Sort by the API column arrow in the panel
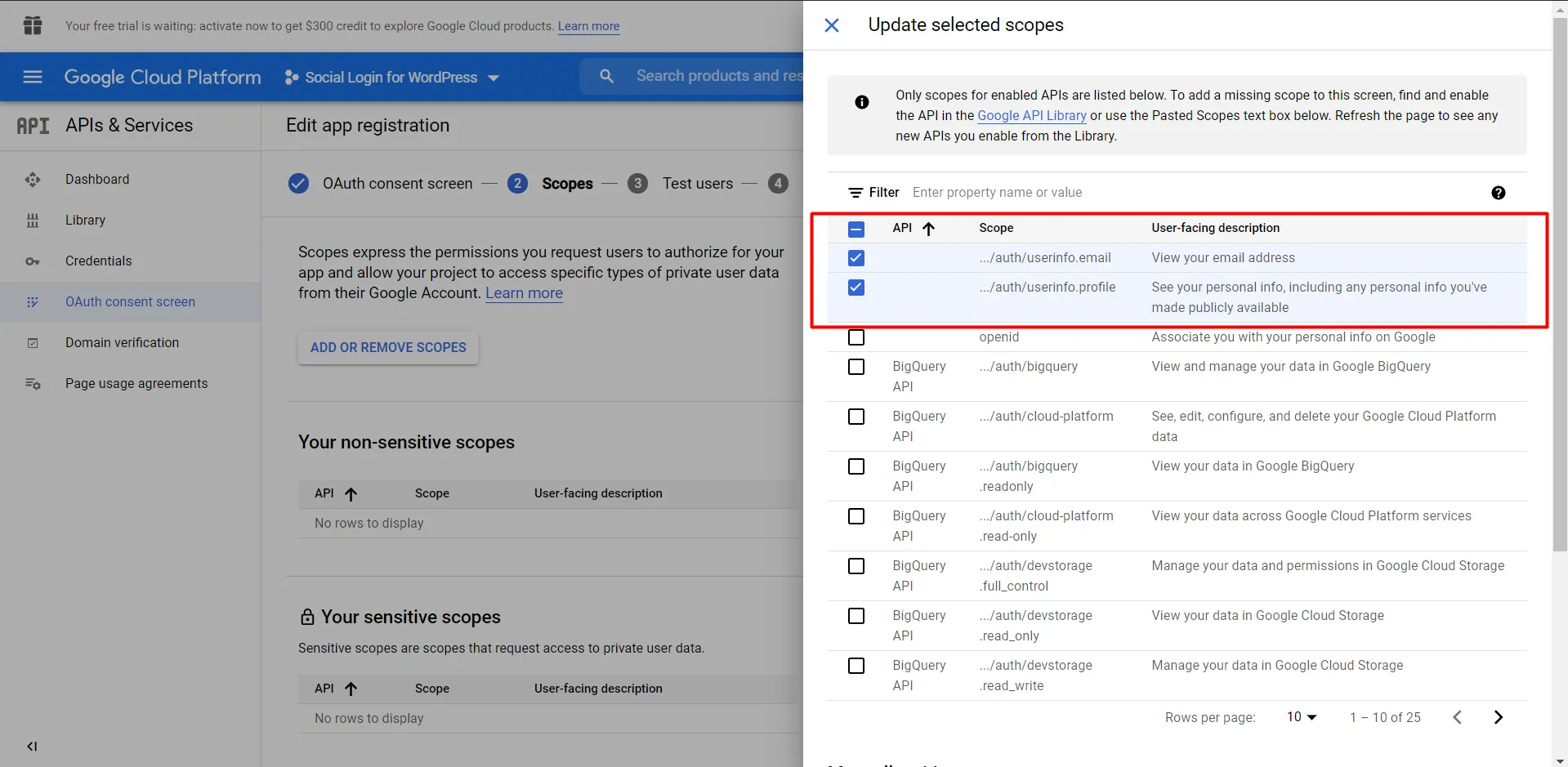The height and width of the screenshot is (767, 1568). pyautogui.click(x=929, y=229)
